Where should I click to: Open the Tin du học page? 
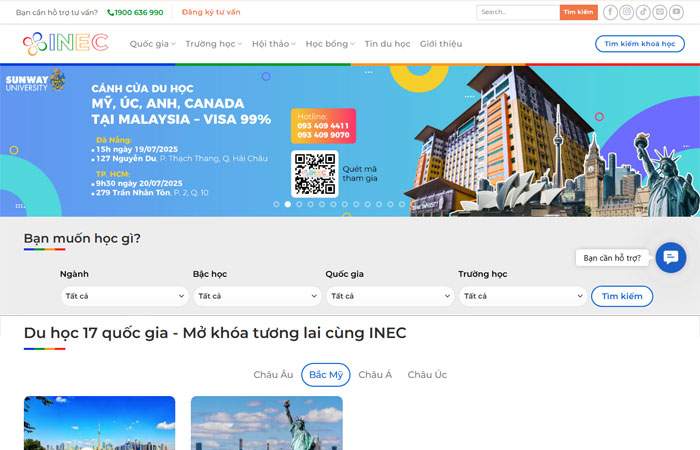coord(387,44)
